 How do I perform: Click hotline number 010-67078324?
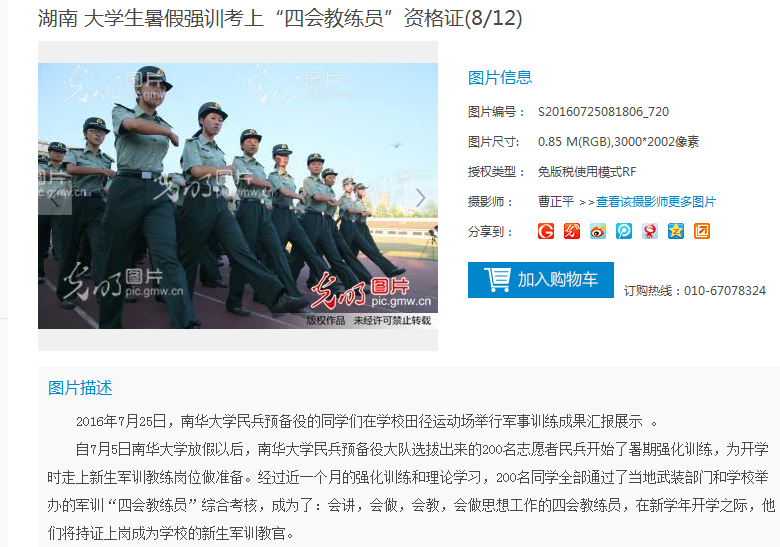coord(725,291)
